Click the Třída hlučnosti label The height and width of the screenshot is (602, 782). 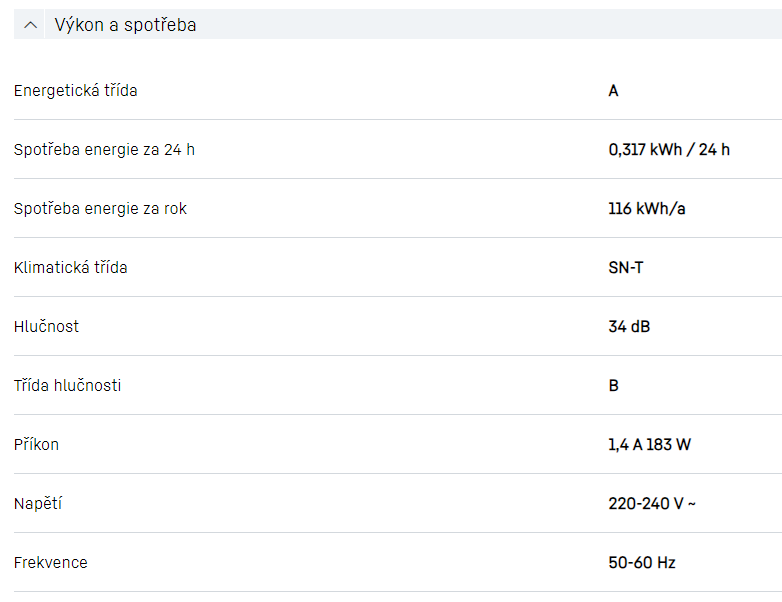pos(67,386)
